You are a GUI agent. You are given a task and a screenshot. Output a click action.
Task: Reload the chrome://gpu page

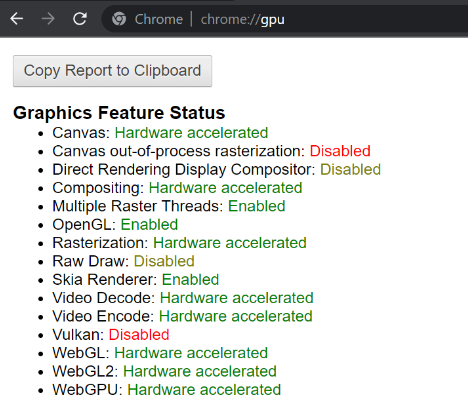80,19
